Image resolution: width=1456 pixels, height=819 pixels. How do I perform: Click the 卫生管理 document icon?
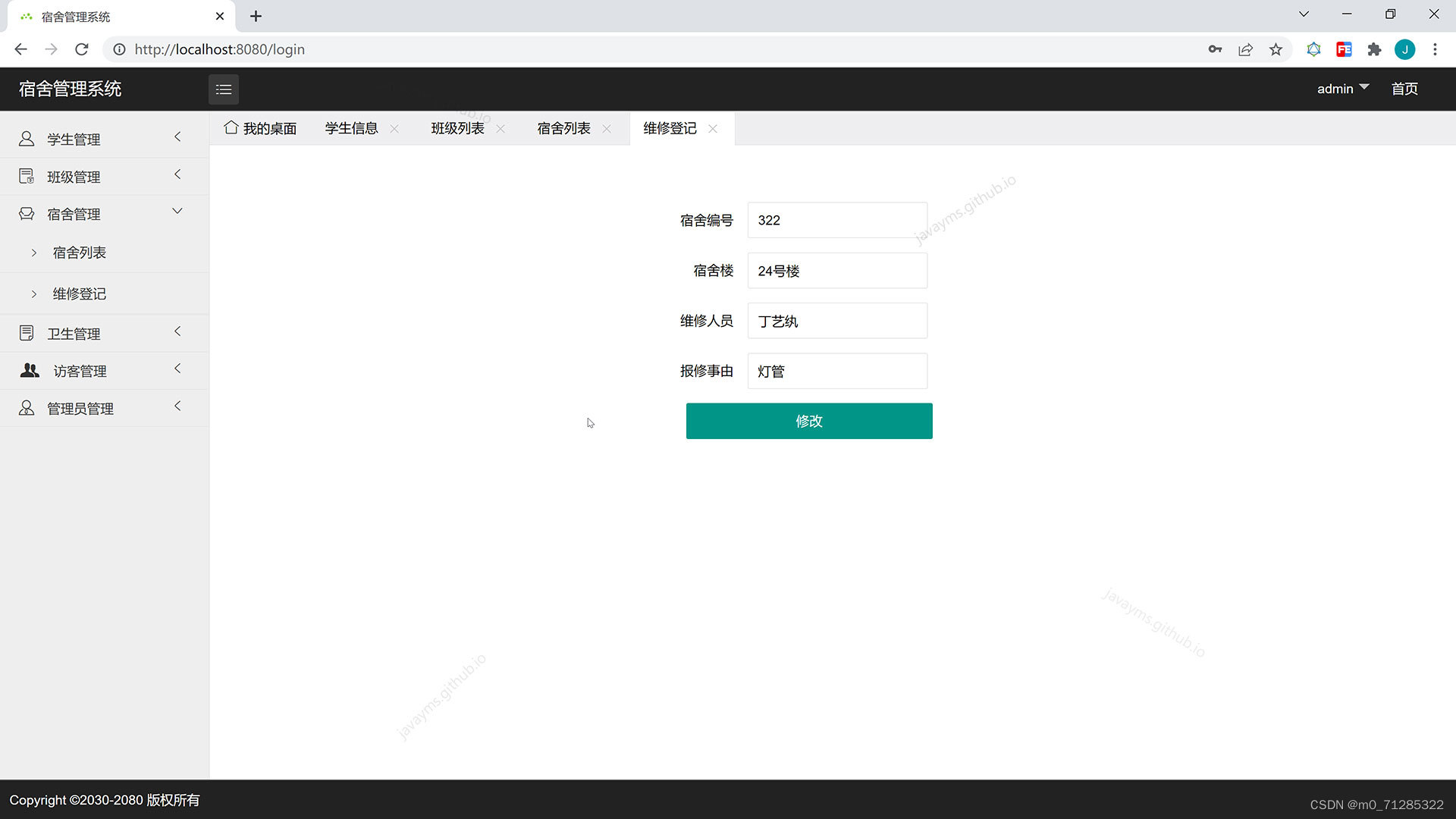[27, 333]
